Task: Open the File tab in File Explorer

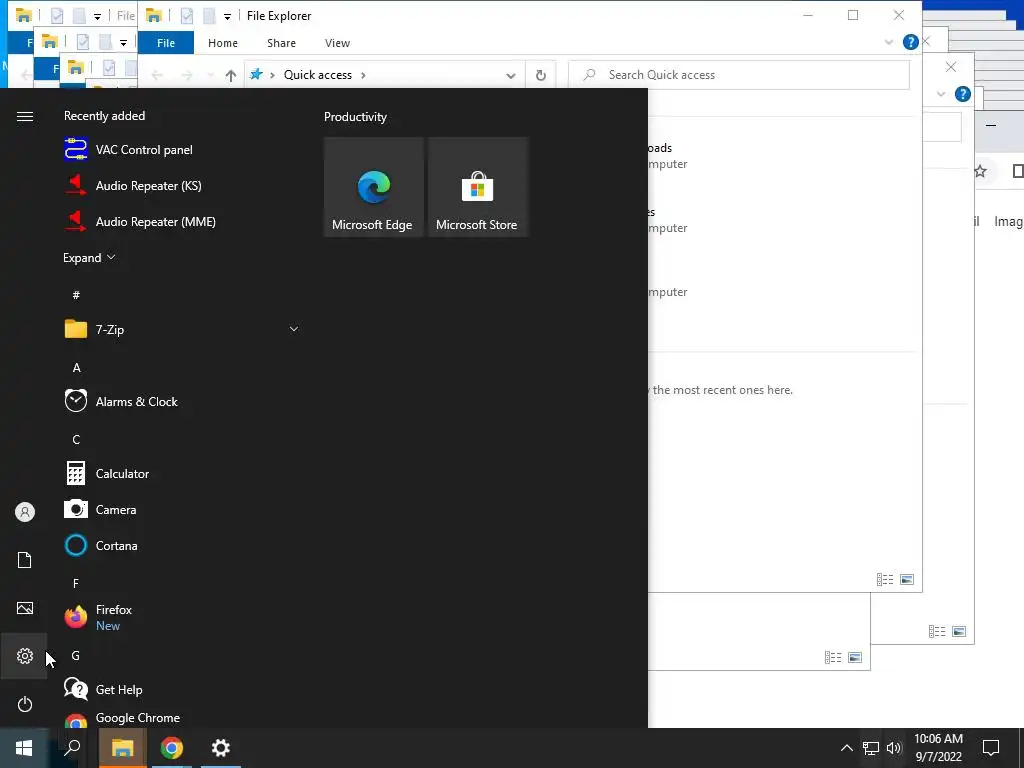Action: point(166,43)
